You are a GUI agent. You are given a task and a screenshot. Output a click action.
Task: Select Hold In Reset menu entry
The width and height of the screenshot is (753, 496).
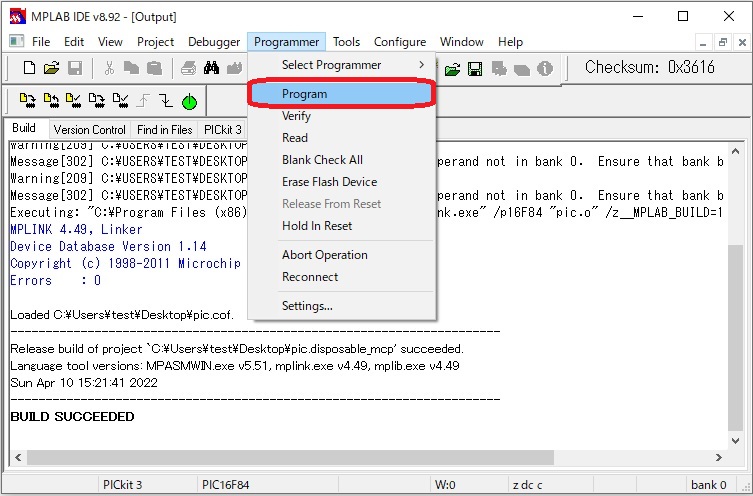click(x=342, y=226)
